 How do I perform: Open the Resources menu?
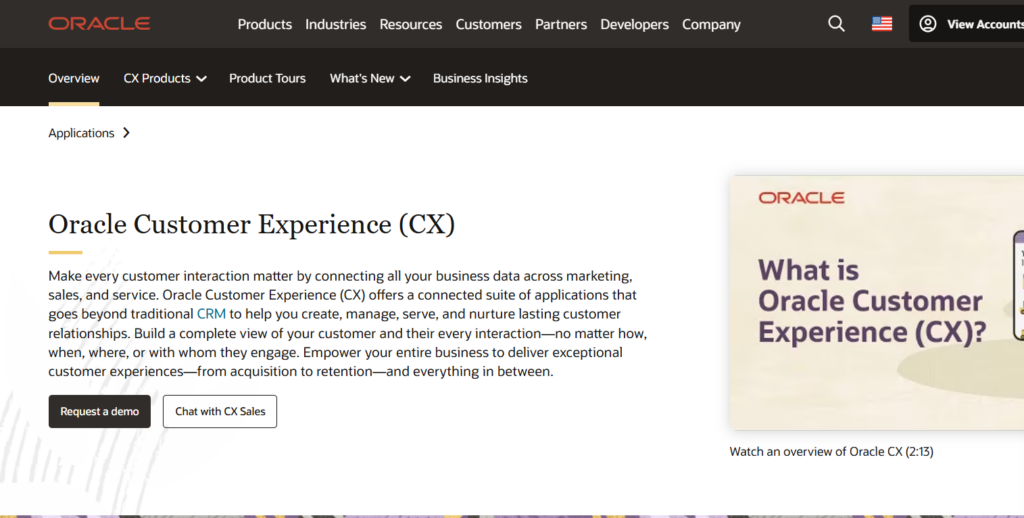tap(411, 24)
